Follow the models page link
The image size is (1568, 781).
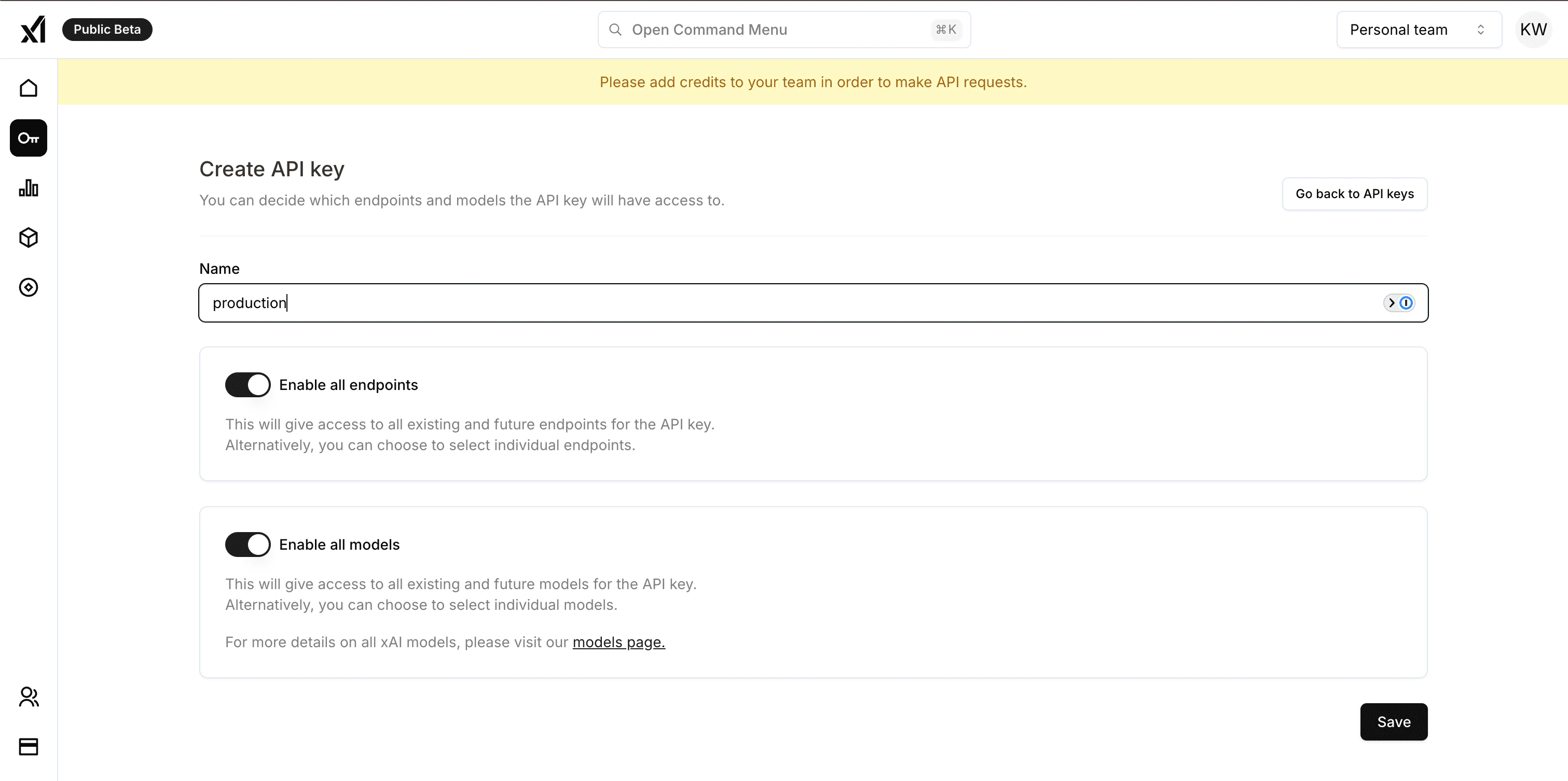coord(618,643)
